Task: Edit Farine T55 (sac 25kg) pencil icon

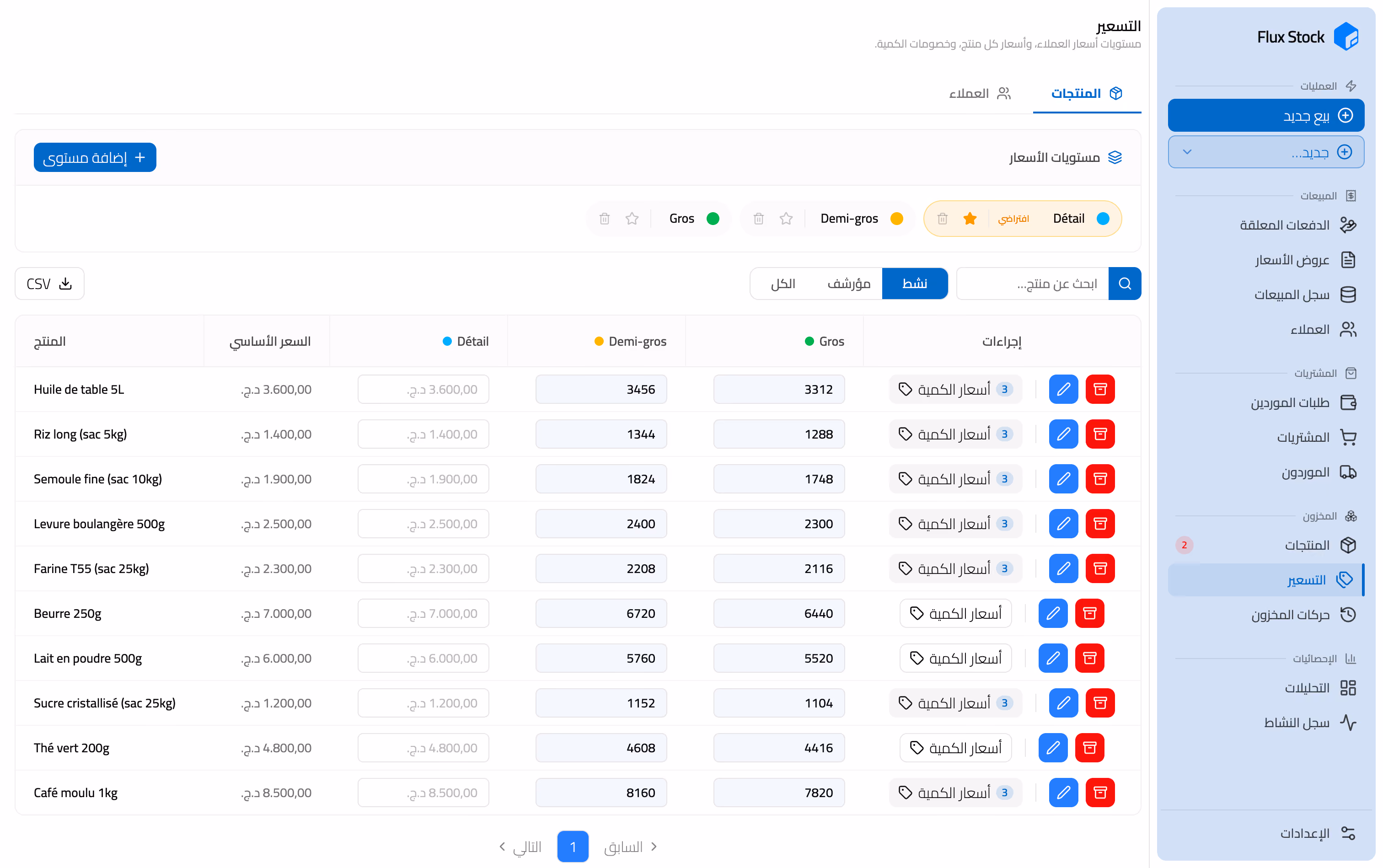Action: pyautogui.click(x=1063, y=568)
